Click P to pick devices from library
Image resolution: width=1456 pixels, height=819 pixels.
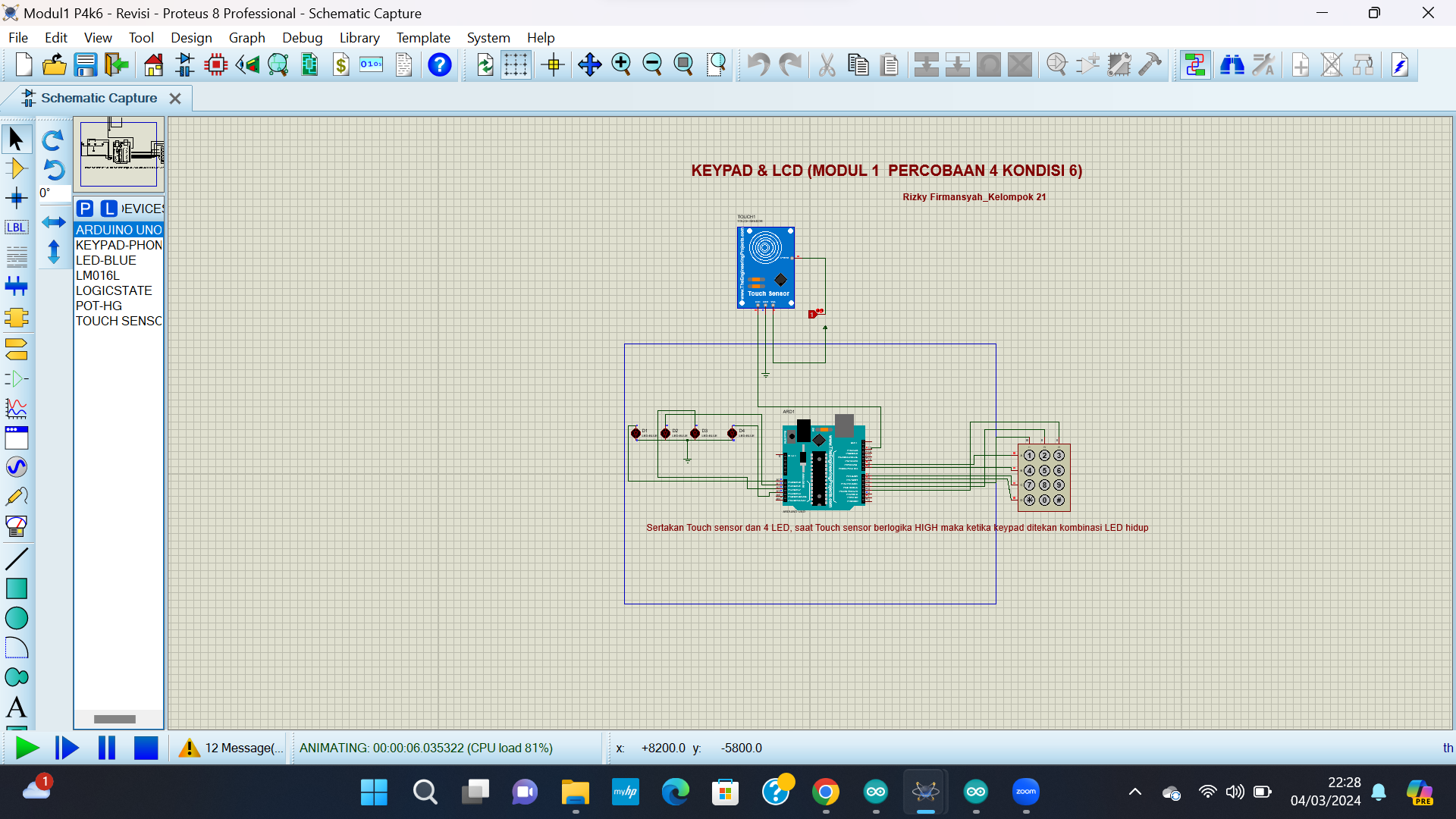click(x=85, y=209)
